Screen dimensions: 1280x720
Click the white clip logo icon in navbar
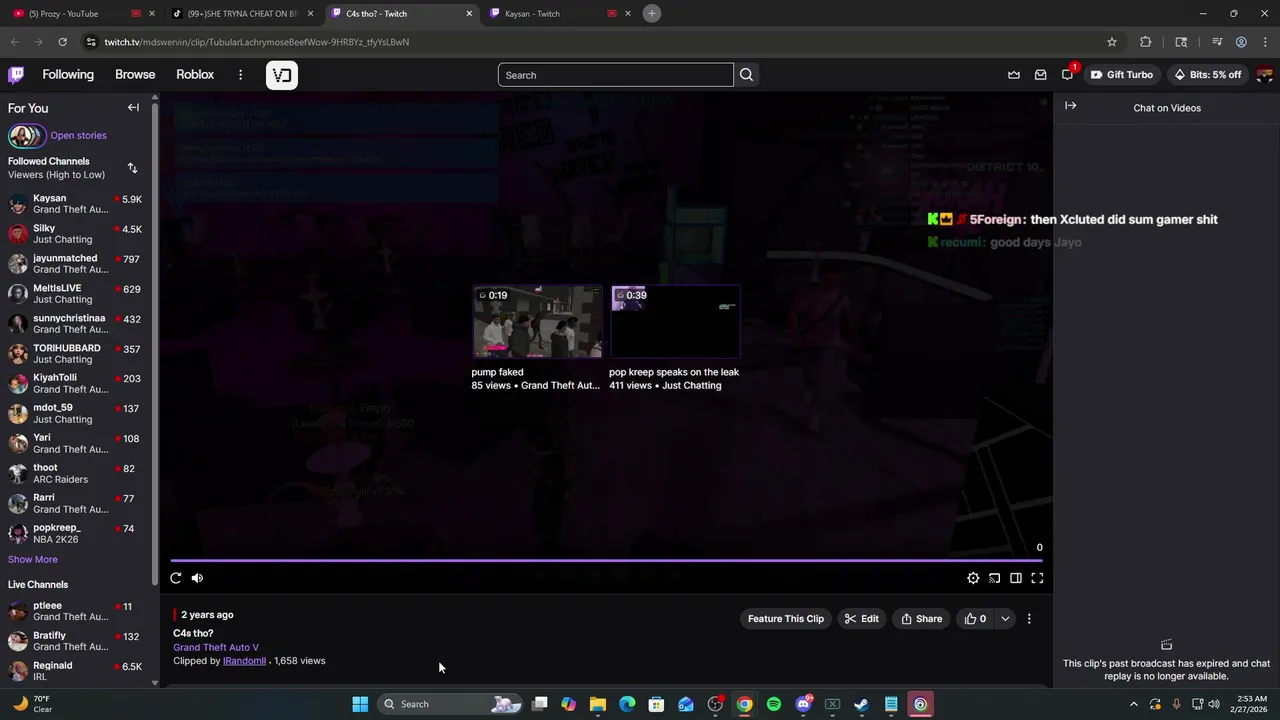click(282, 75)
